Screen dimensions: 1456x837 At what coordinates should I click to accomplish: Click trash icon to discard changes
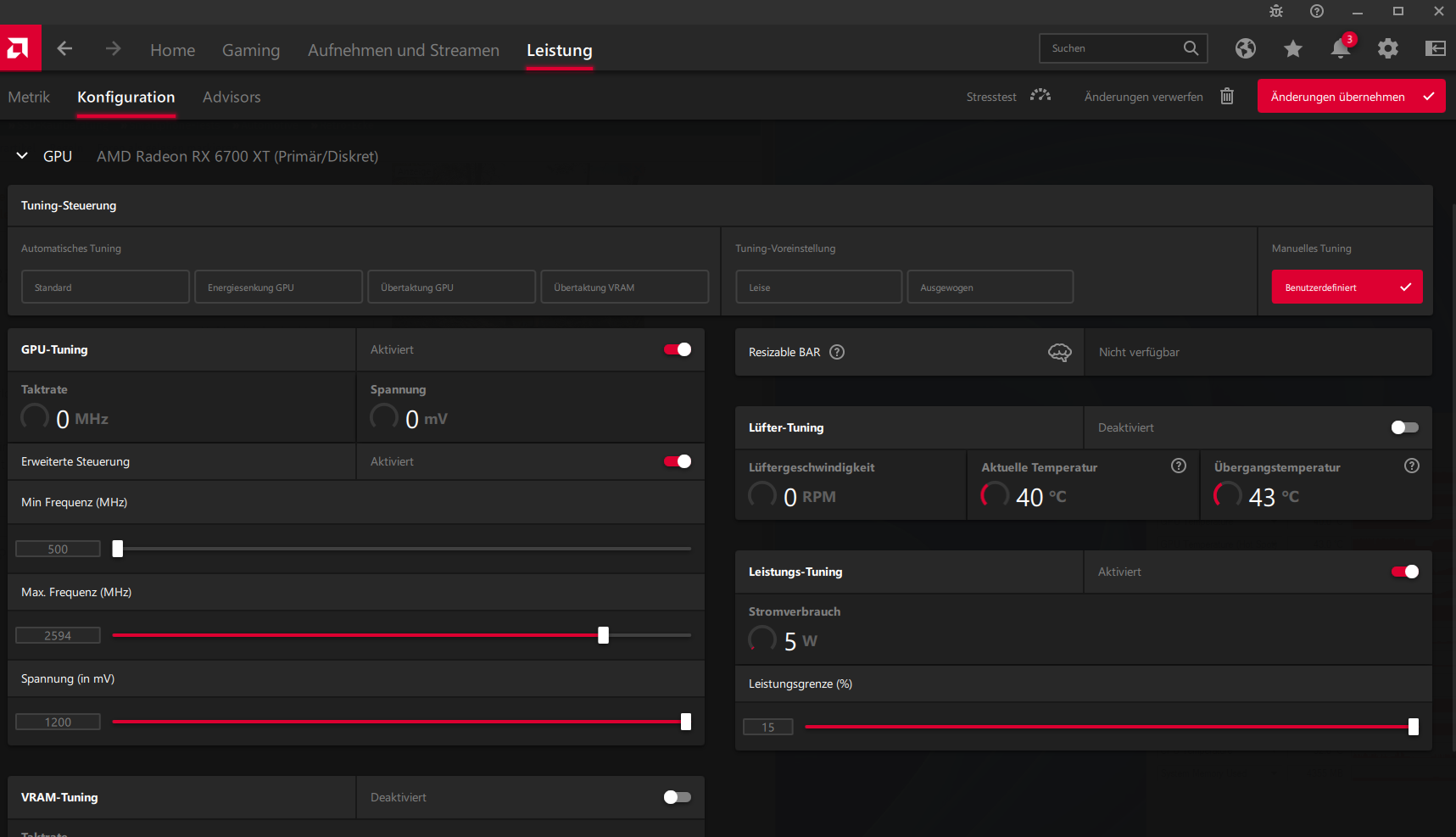pyautogui.click(x=1227, y=96)
